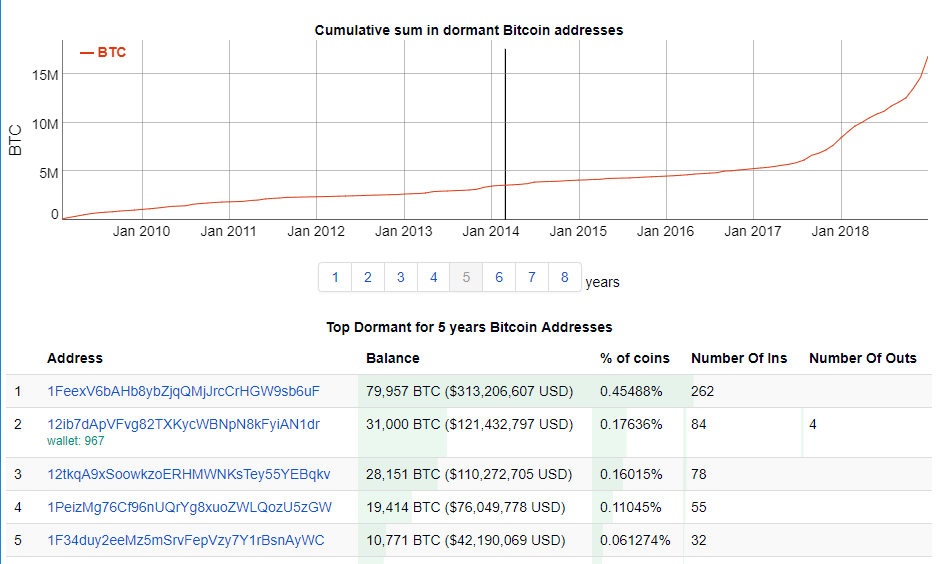
Task: Click the 32 number of ins cell
Action: coord(699,540)
